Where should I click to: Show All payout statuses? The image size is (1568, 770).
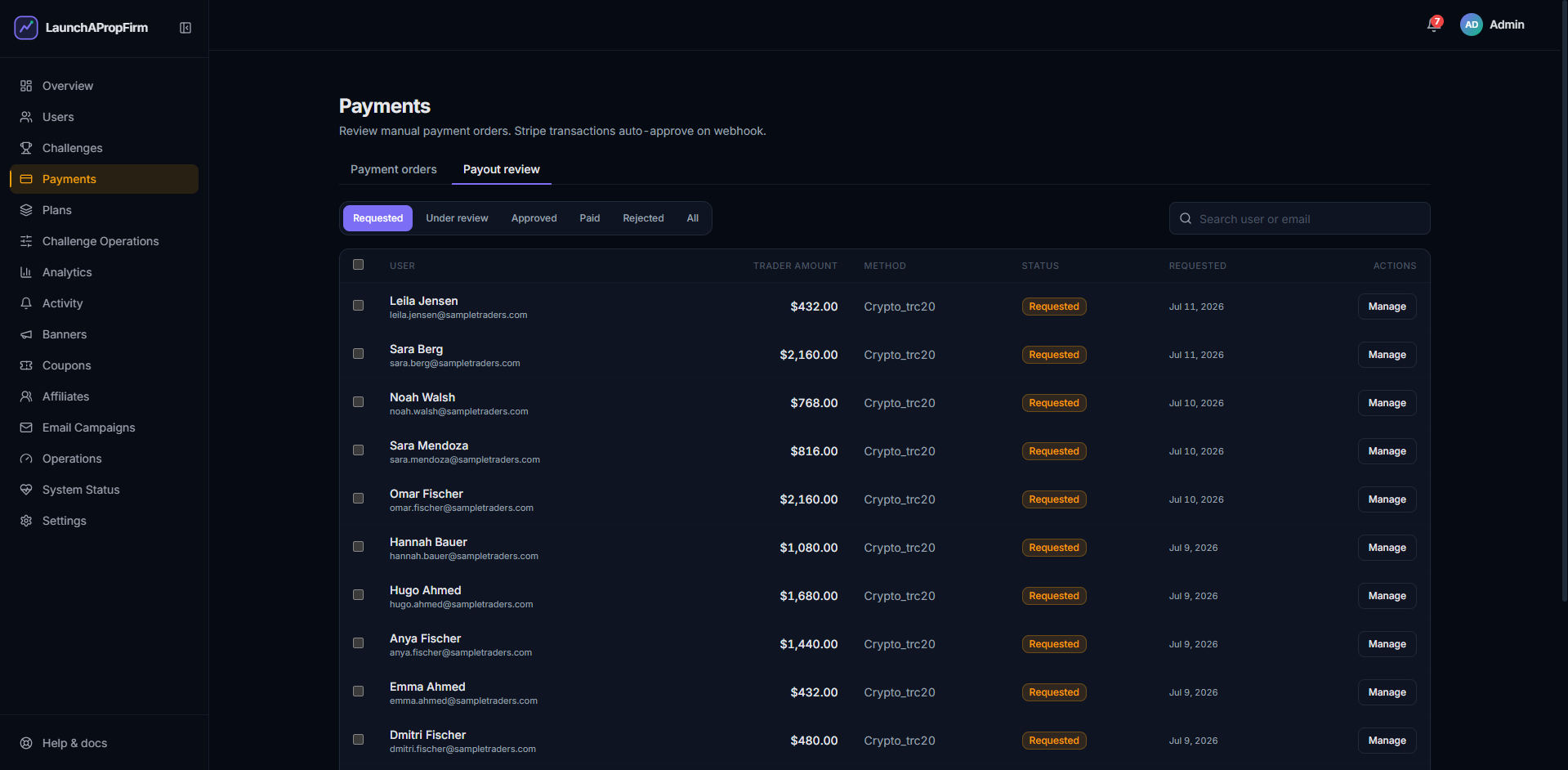[693, 218]
